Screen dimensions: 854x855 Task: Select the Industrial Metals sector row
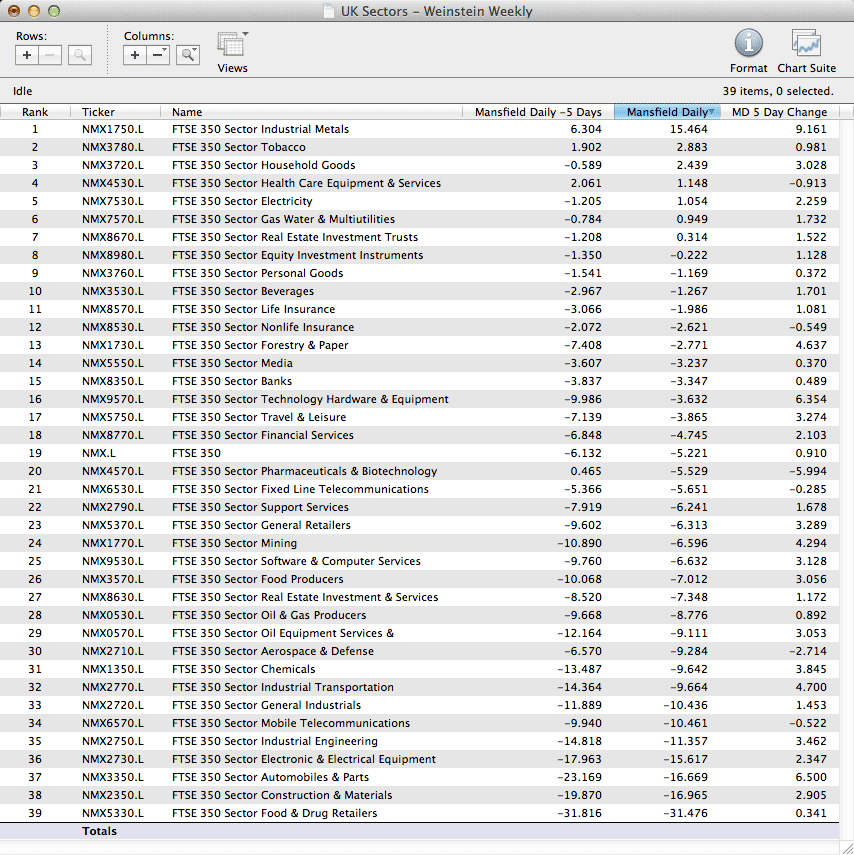pos(260,129)
